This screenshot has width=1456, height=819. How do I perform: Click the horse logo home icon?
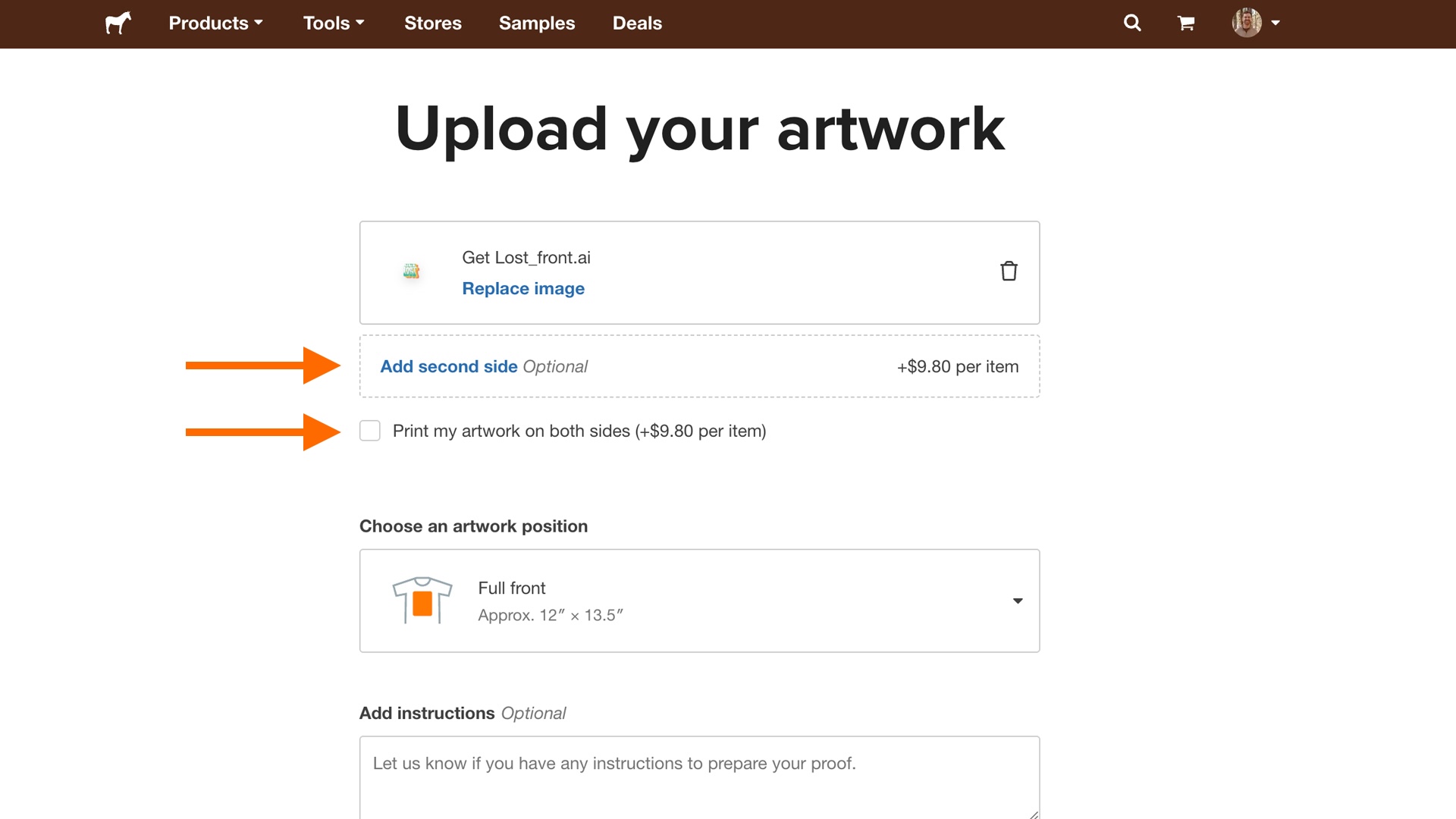point(118,24)
